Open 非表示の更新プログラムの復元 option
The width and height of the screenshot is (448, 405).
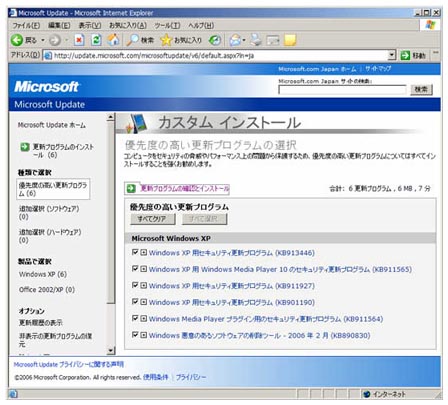coord(55,340)
